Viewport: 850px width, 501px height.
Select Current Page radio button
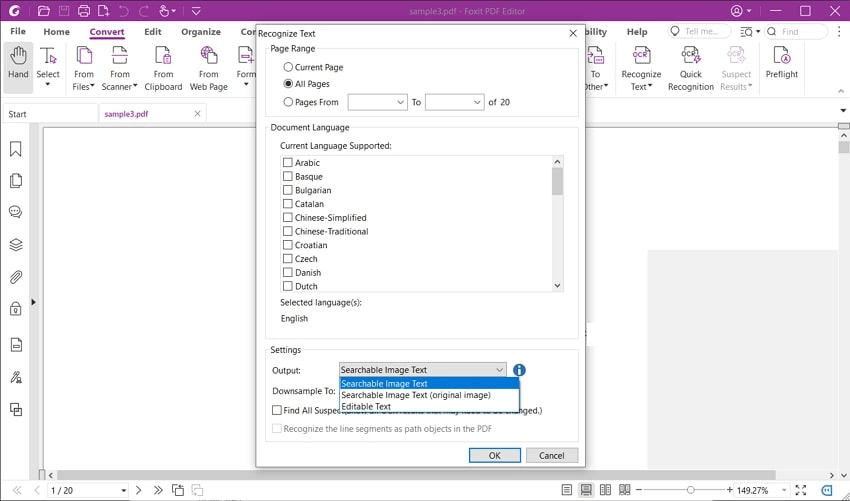[288, 67]
